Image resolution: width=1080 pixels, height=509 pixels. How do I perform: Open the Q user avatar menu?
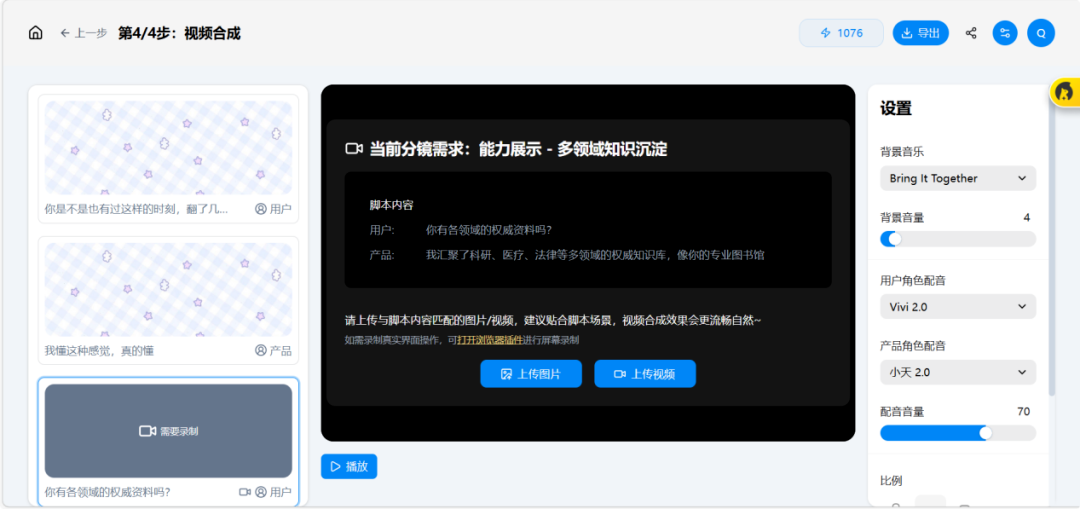(x=1041, y=33)
